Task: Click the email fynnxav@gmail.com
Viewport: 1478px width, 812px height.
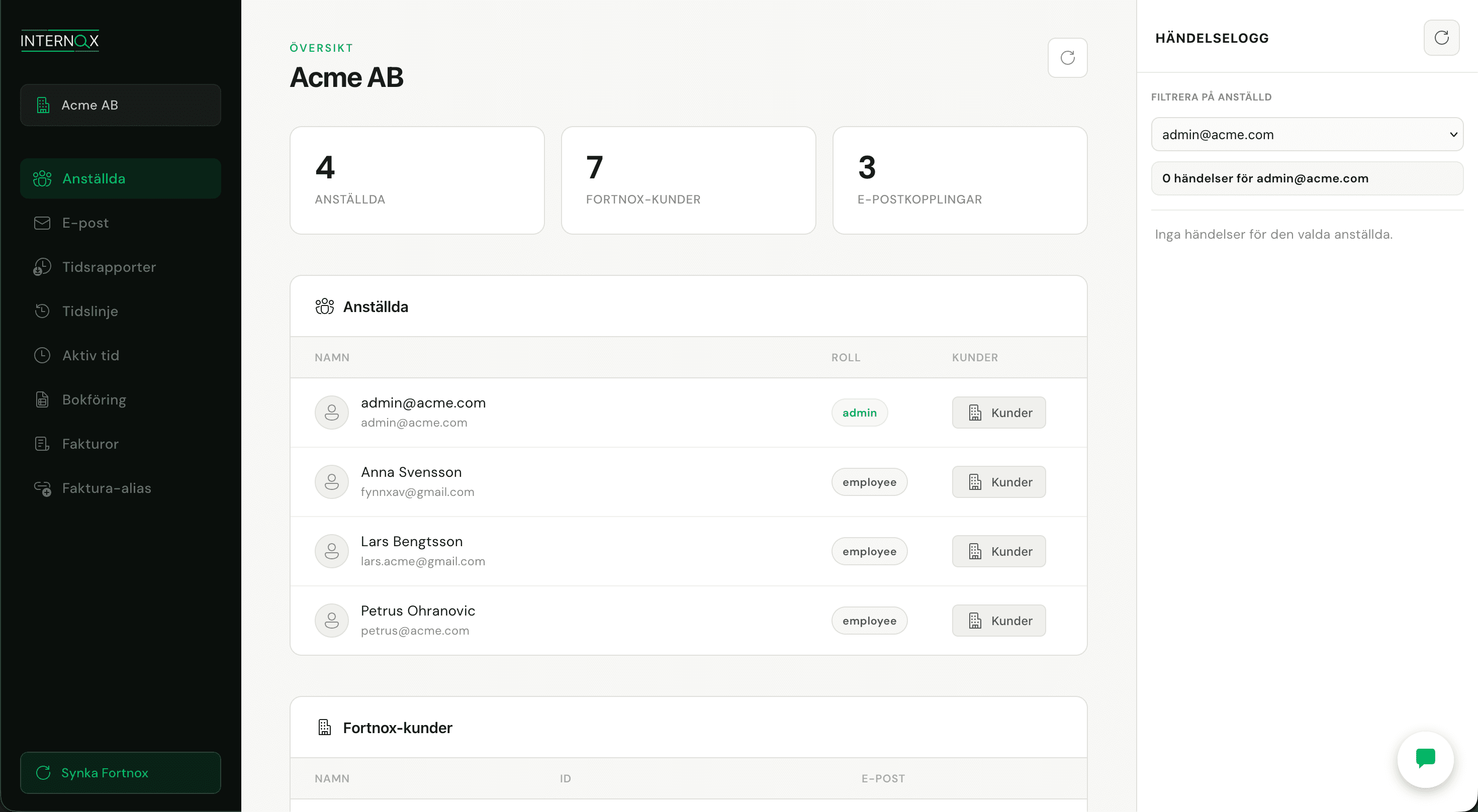Action: tap(417, 492)
